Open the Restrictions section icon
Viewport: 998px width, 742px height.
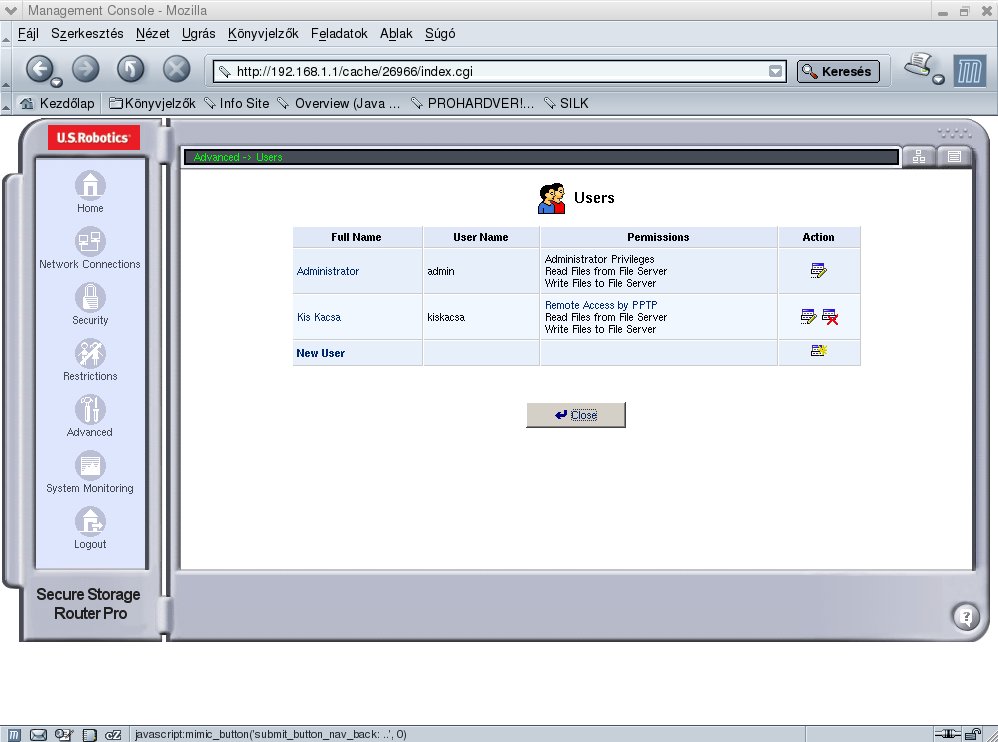[90, 354]
